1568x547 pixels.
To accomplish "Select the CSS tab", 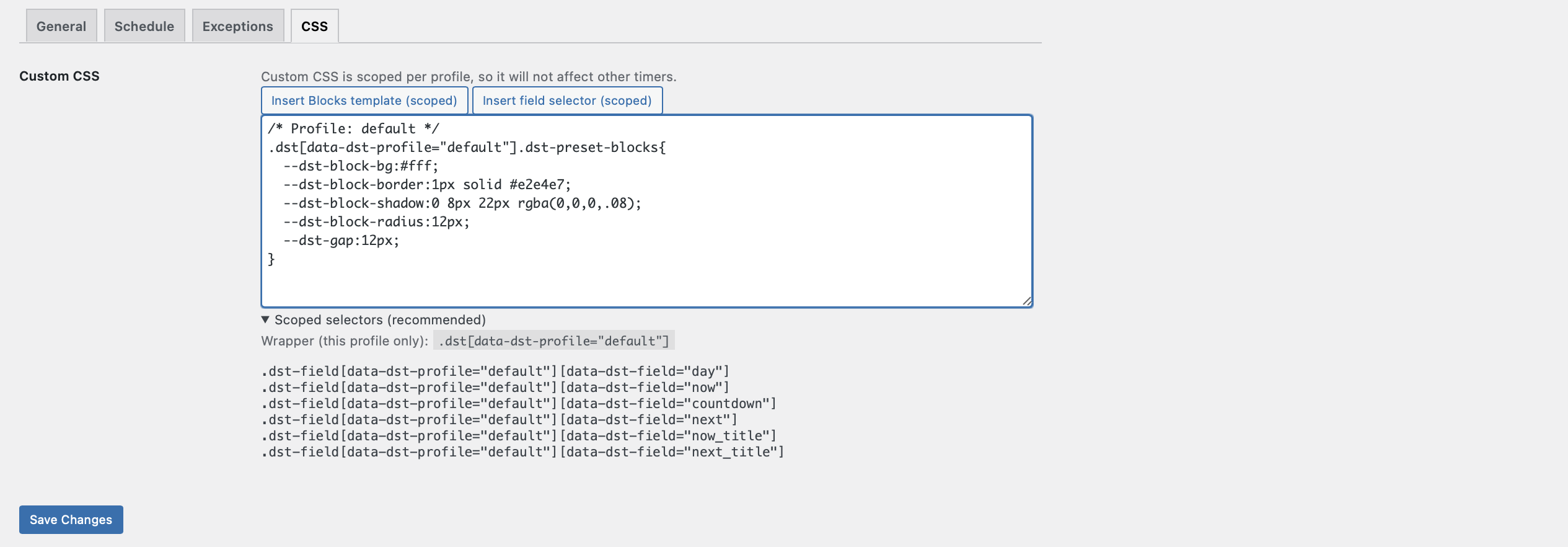I will (314, 26).
